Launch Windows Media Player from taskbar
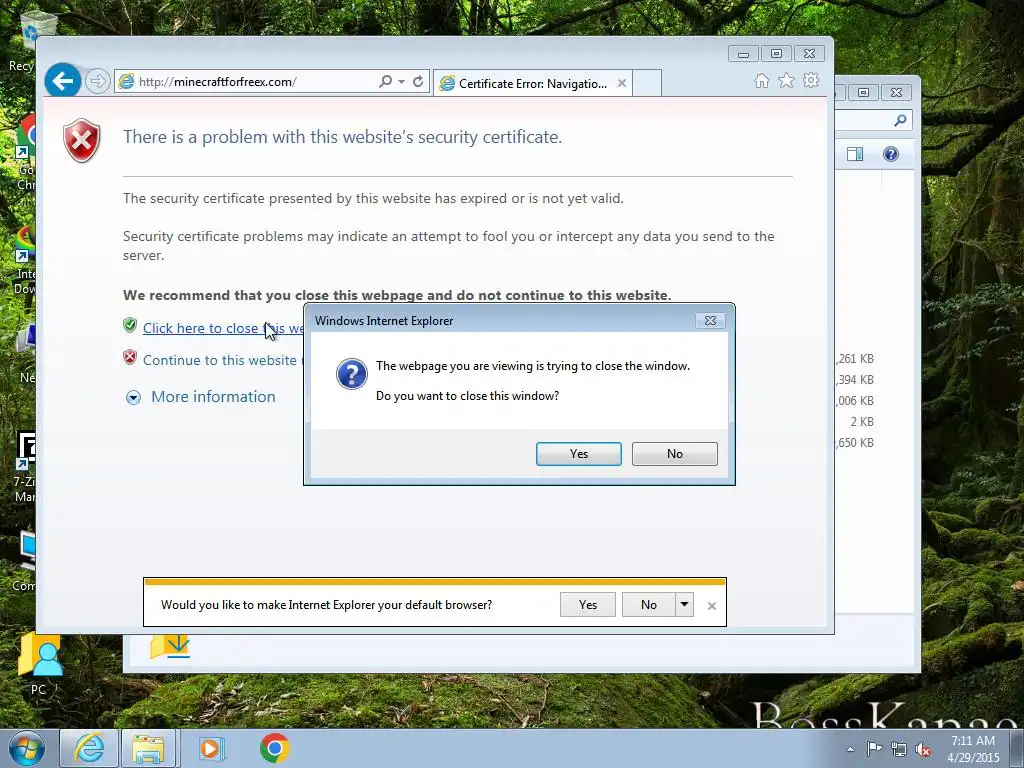This screenshot has height=768, width=1024. point(210,748)
